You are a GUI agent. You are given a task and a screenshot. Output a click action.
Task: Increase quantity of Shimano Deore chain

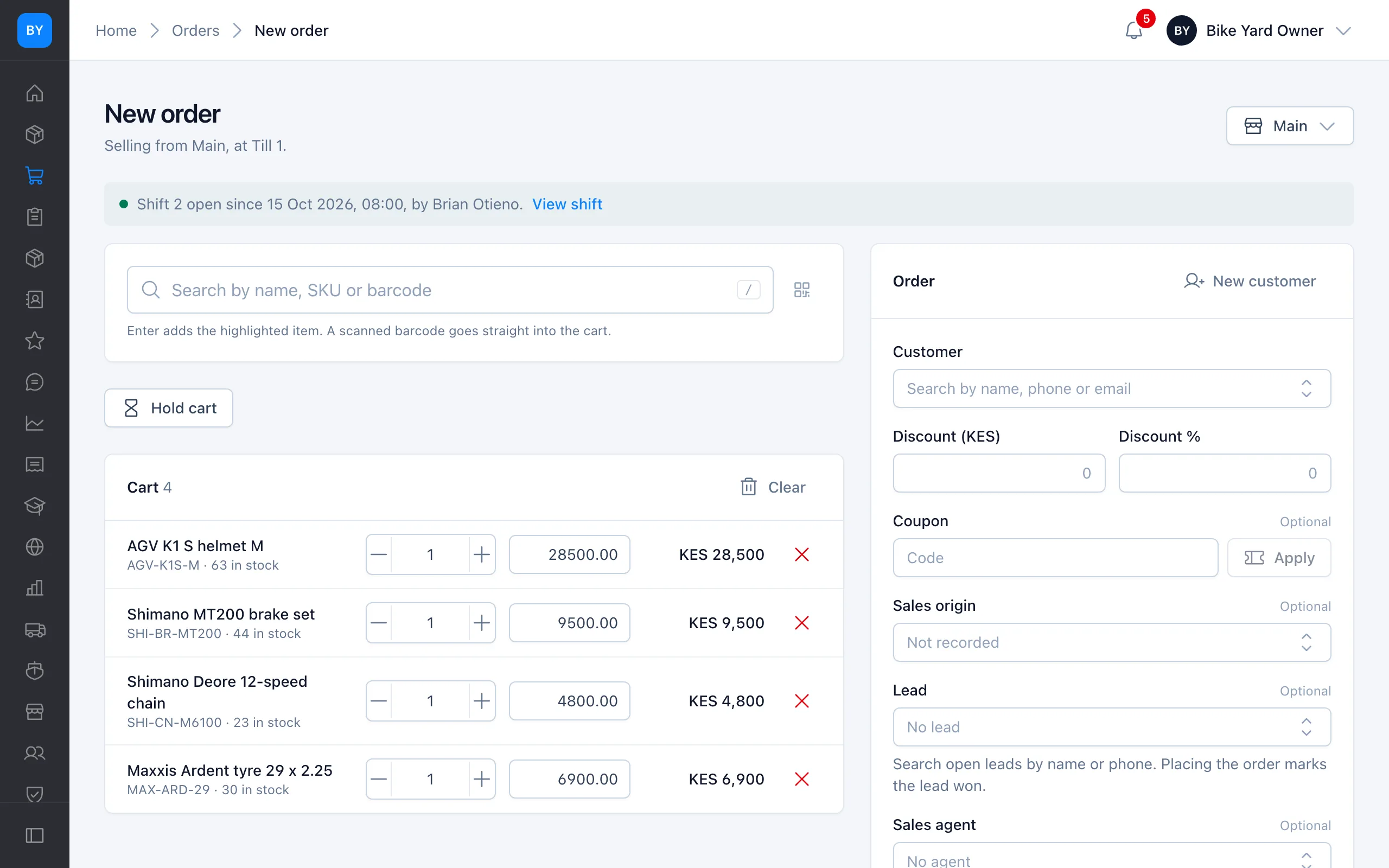coord(482,701)
